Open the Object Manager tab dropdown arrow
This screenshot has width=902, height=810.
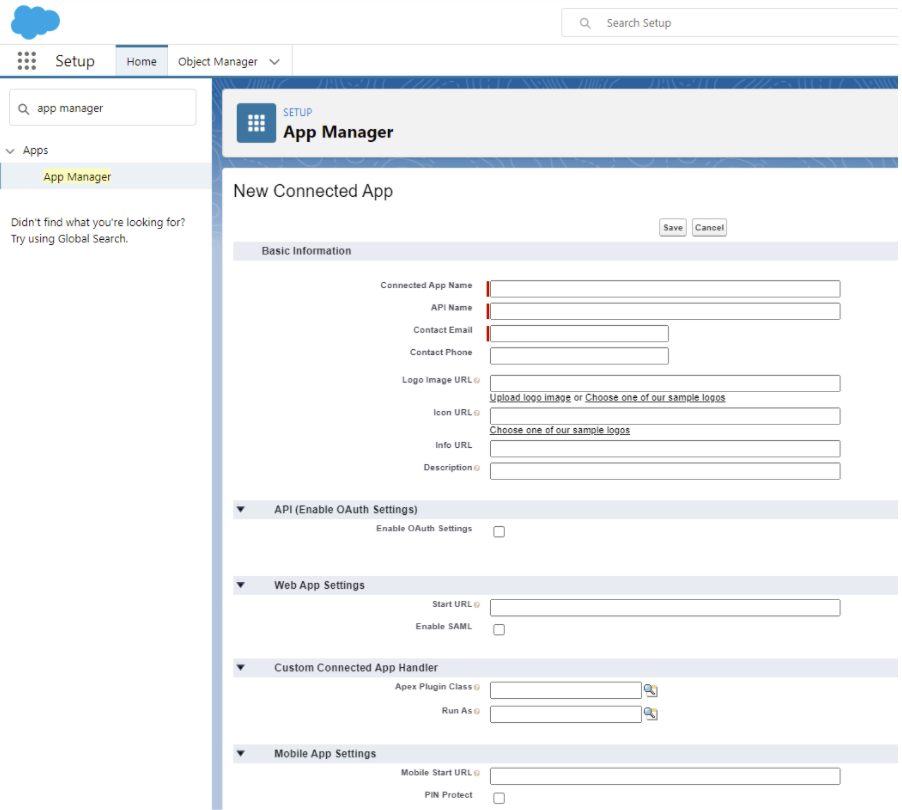coord(274,62)
